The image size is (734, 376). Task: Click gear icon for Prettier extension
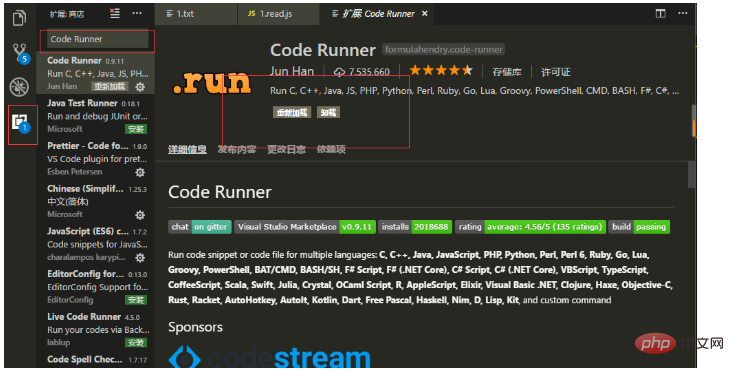pyautogui.click(x=140, y=172)
